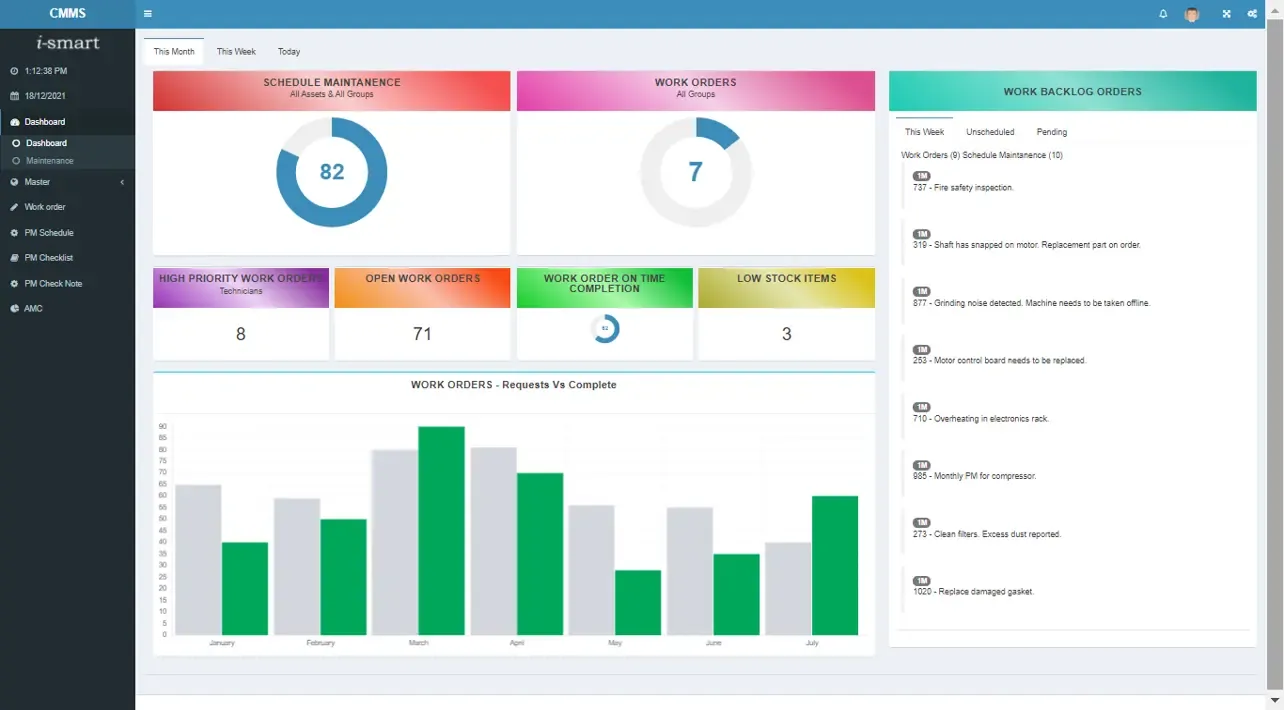This screenshot has width=1284, height=710.
Task: Click the Work Orders card header
Action: [x=695, y=91]
